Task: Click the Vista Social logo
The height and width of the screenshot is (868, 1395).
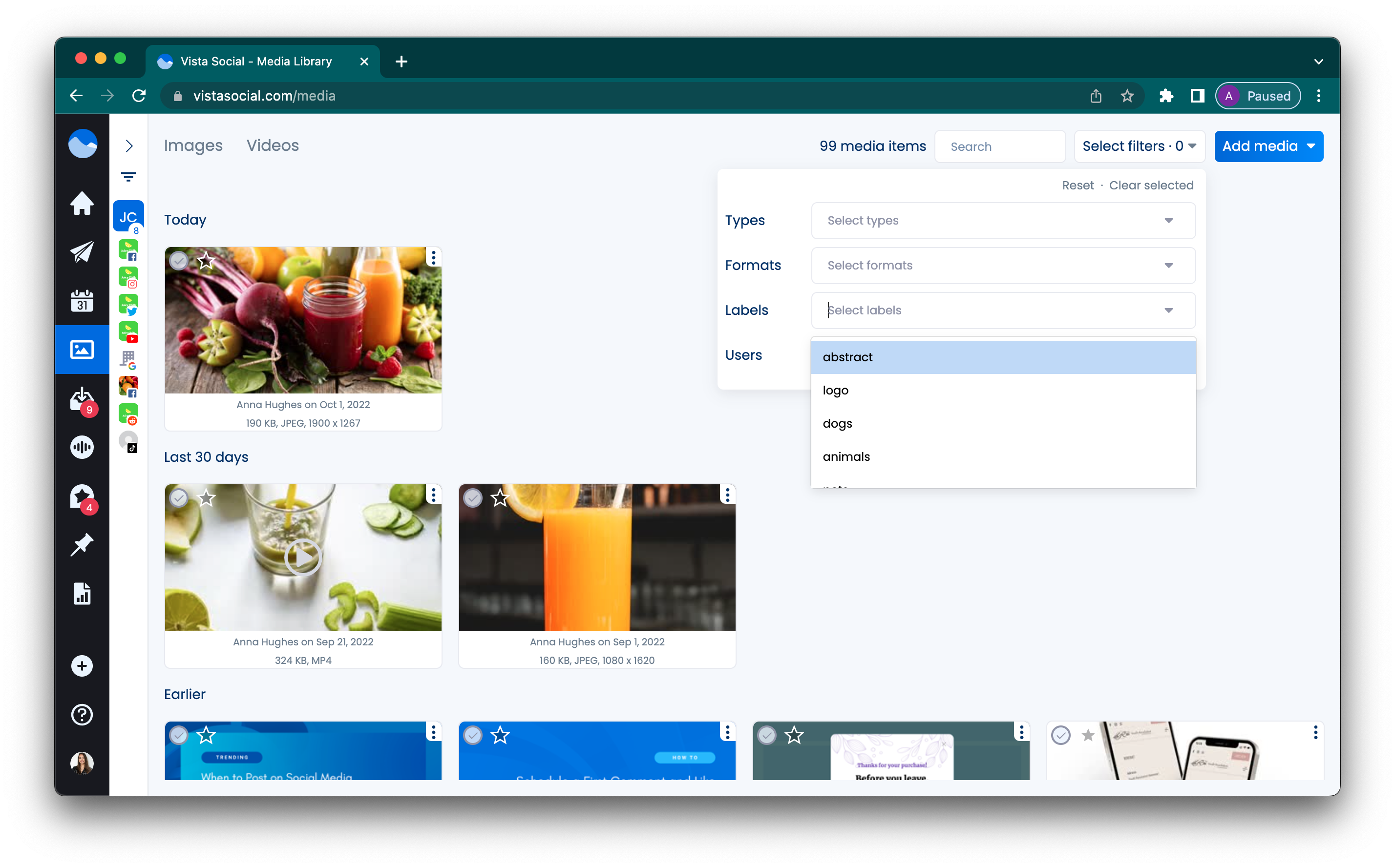Action: (83, 144)
